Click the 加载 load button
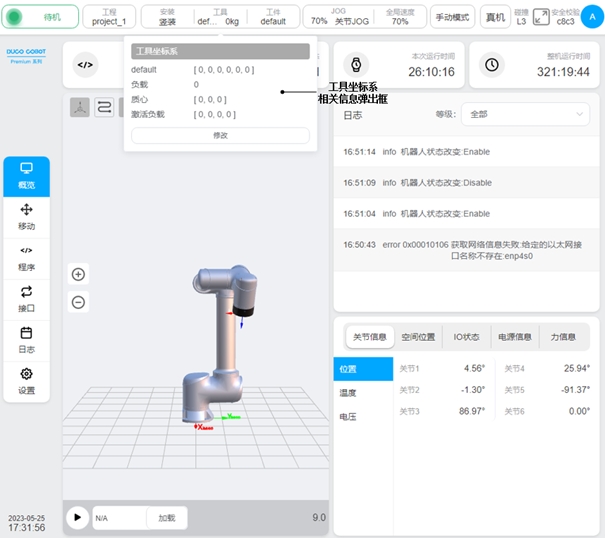Image resolution: width=605 pixels, height=538 pixels. tap(166, 518)
